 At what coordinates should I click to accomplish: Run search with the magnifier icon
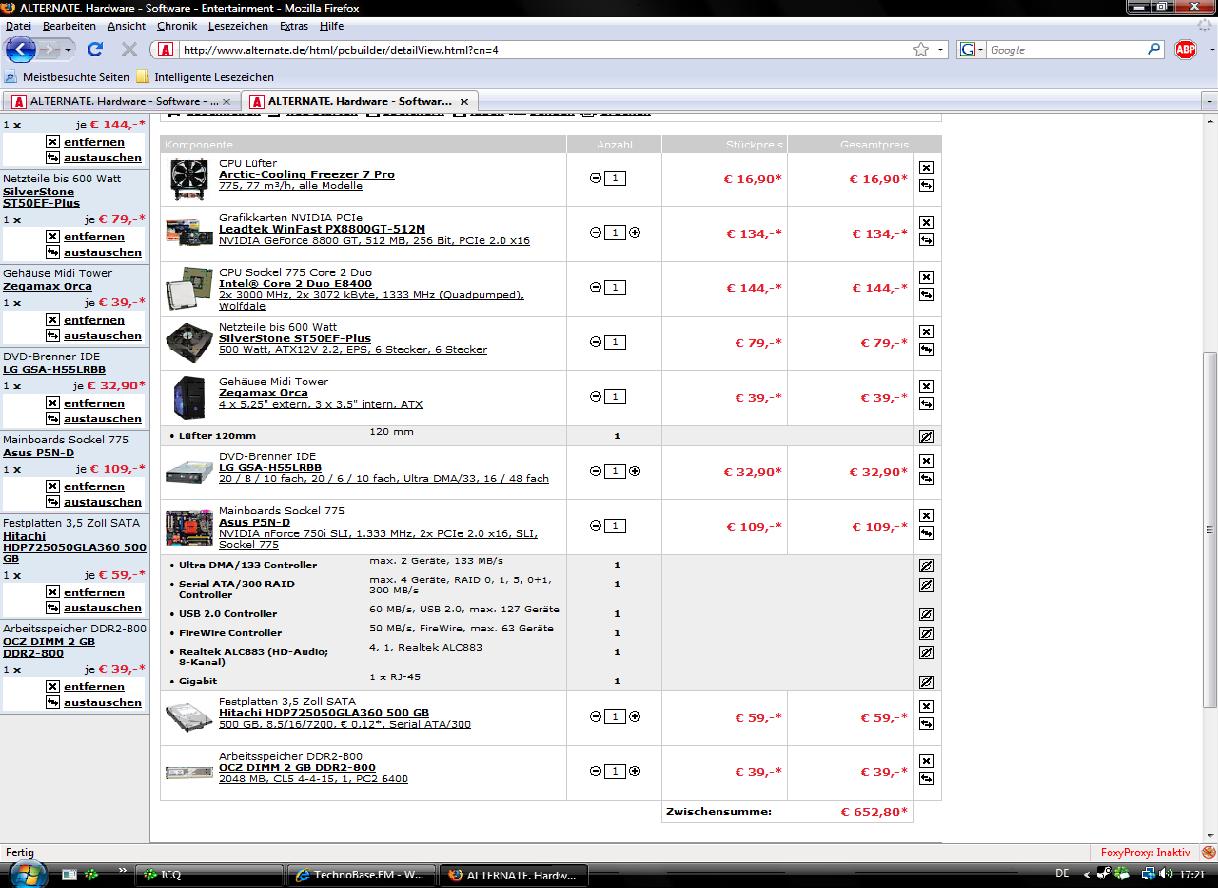pos(1154,49)
